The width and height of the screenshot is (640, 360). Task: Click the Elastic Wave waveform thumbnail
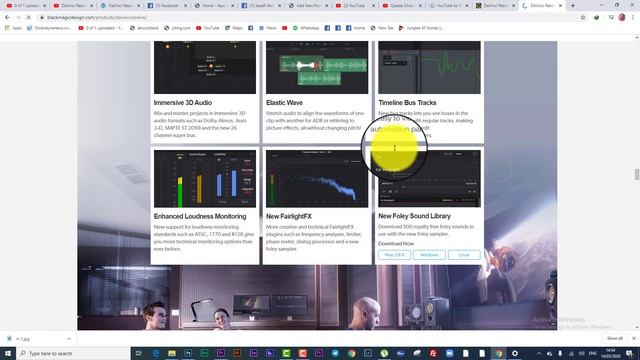point(317,67)
